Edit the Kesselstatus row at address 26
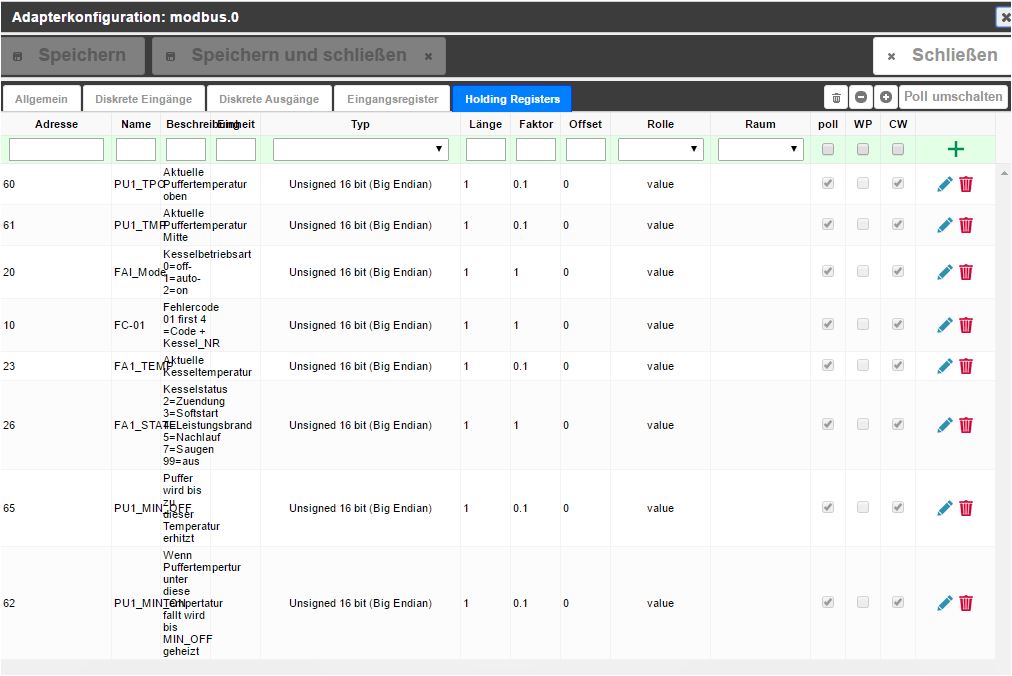 944,425
